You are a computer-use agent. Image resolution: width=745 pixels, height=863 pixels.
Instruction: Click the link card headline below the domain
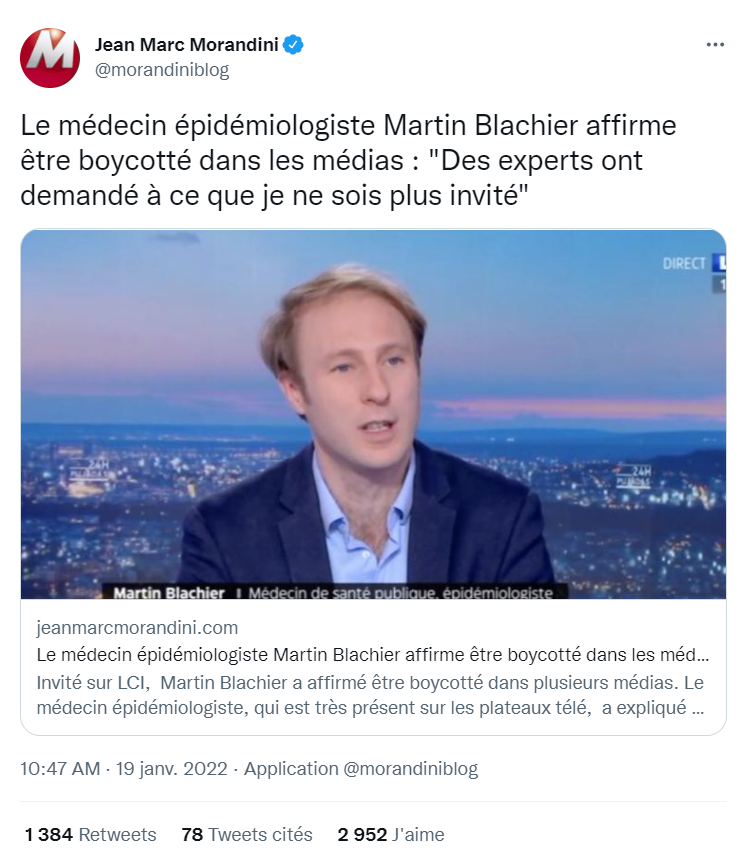[x=372, y=654]
